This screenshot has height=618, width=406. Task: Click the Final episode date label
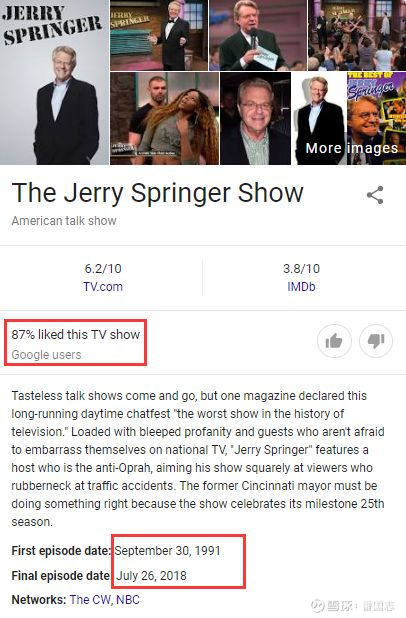(60, 575)
